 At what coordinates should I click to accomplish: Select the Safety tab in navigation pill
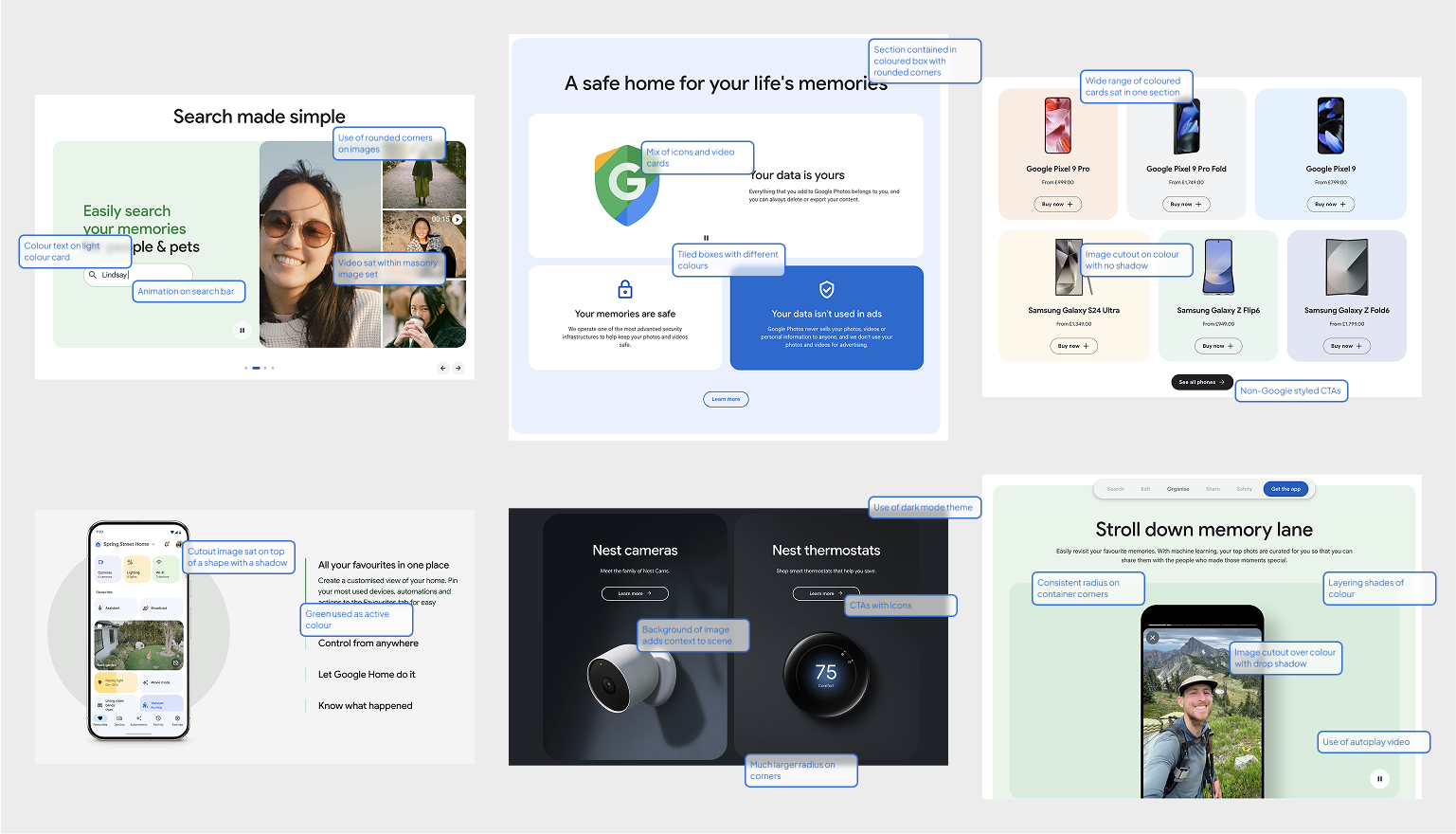click(1244, 489)
